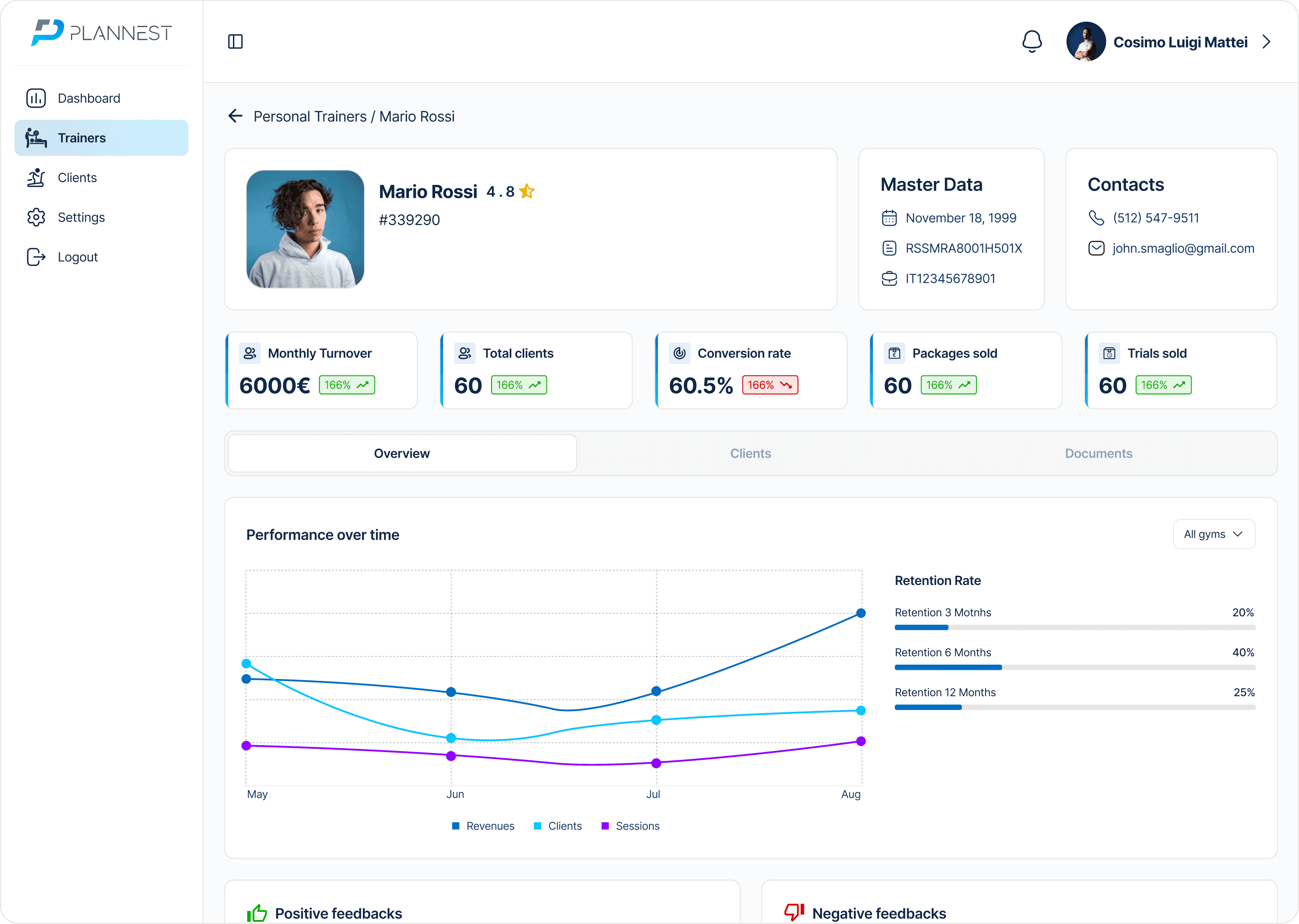Click the gold star rating icon
Viewport: 1299px width, 924px height.
click(527, 191)
